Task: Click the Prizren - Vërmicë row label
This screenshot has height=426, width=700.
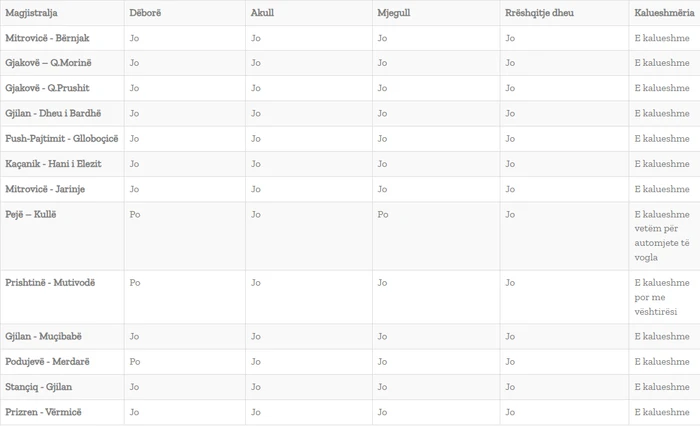Action: coord(43,411)
